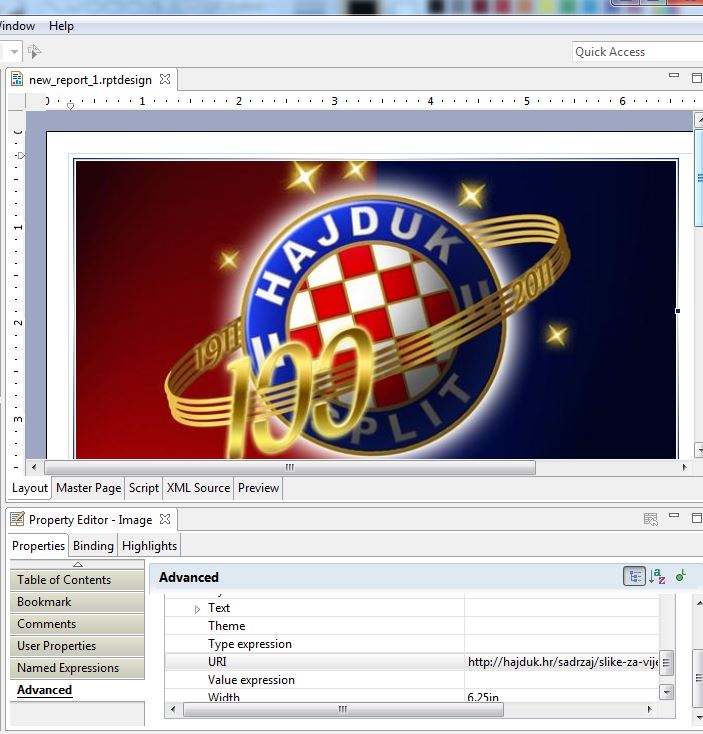Toggle the show categories view button
This screenshot has height=734, width=703.
pyautogui.click(x=634, y=576)
